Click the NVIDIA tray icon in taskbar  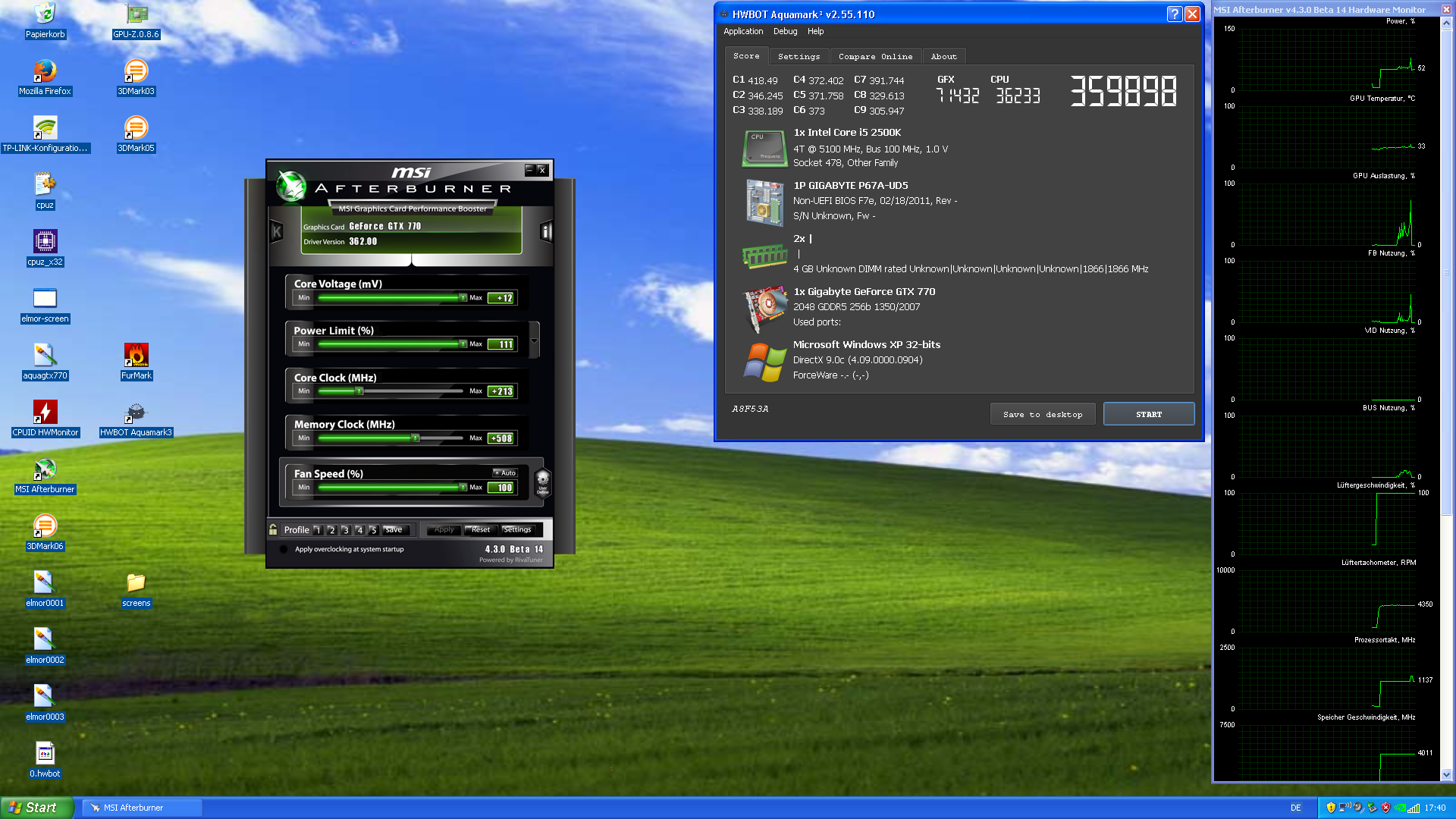pos(1399,808)
